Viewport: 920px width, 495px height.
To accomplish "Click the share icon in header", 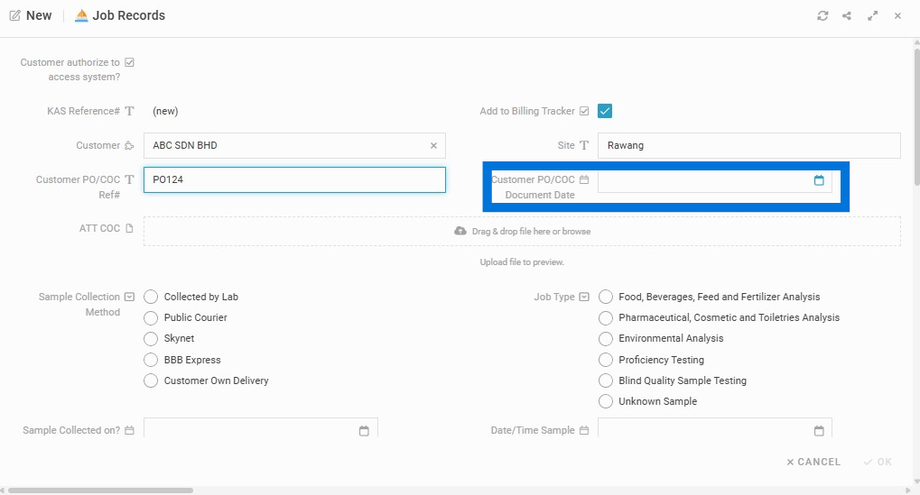I will [x=847, y=16].
